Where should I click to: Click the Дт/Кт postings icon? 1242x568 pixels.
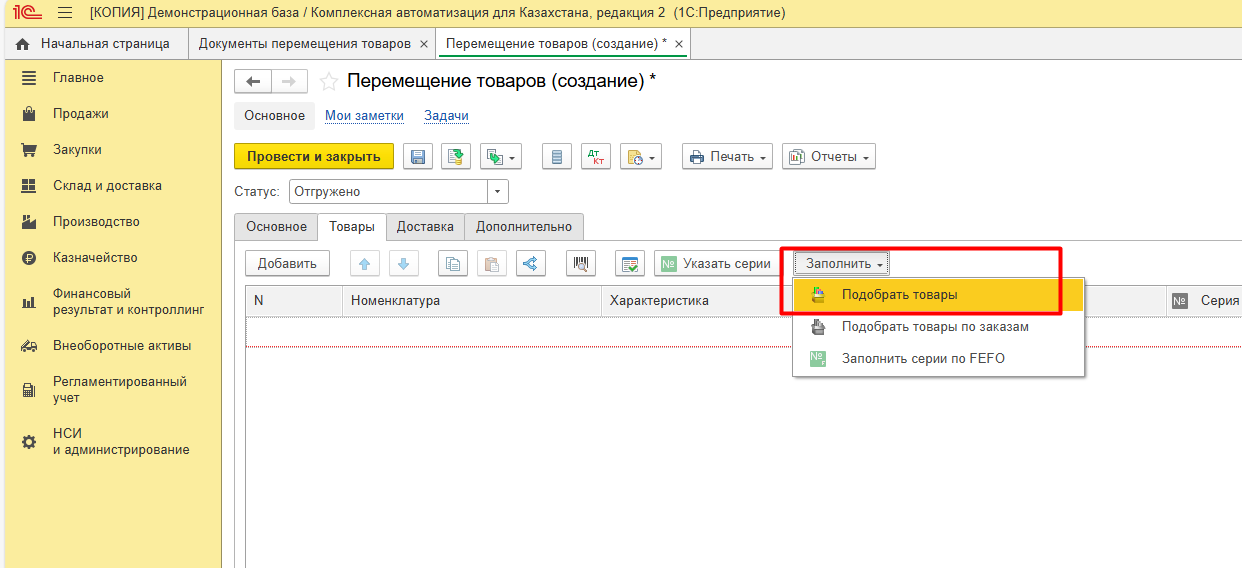coord(596,157)
